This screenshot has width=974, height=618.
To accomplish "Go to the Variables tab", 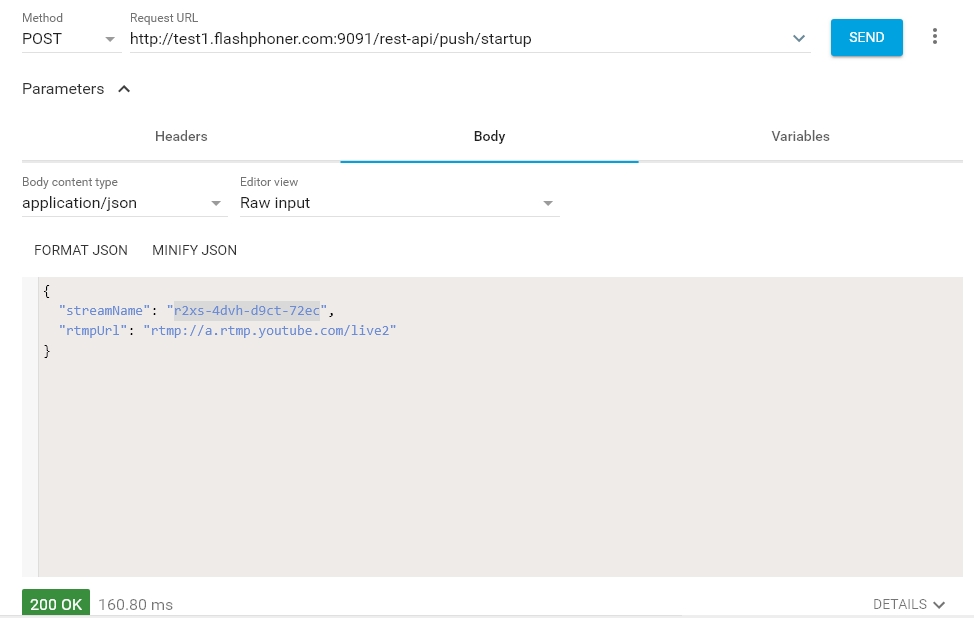I will pos(800,136).
